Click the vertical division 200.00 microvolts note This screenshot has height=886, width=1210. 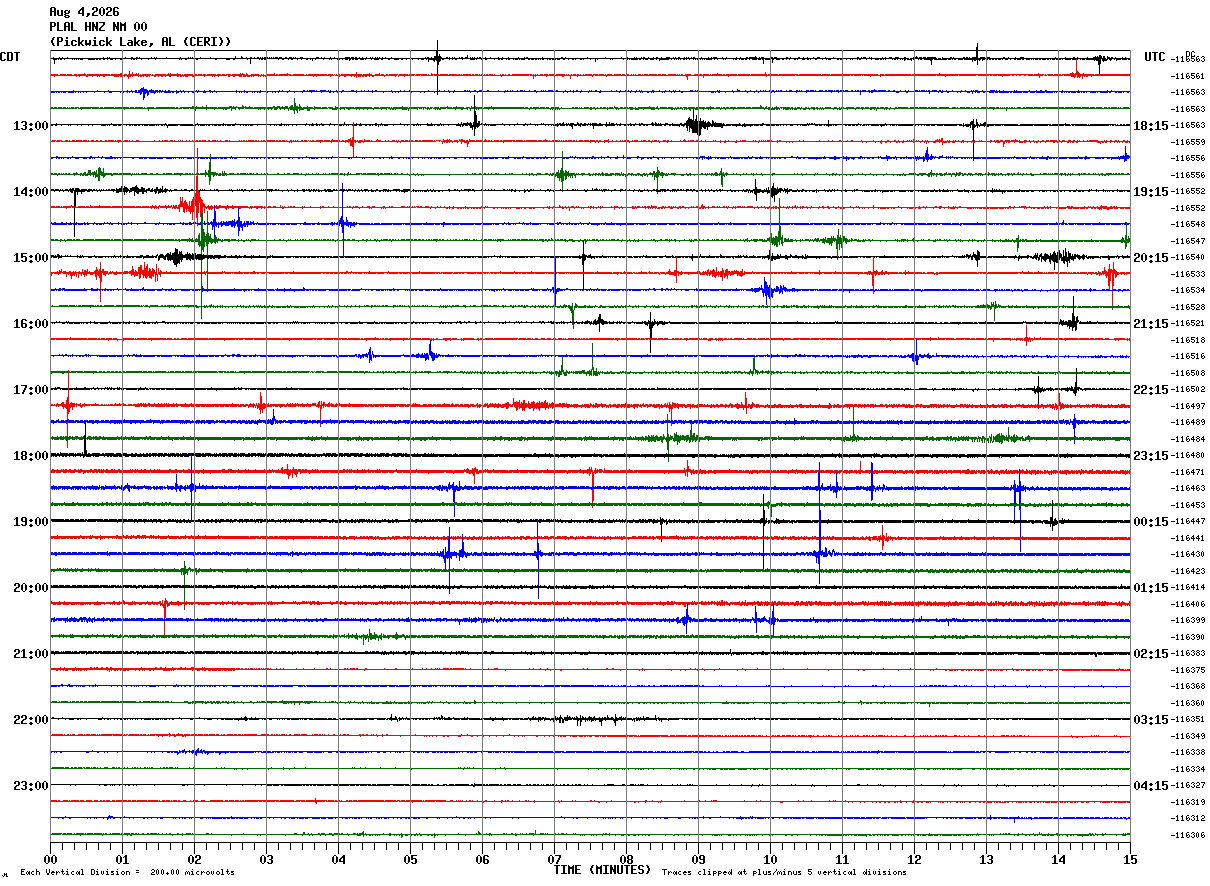click(x=127, y=872)
